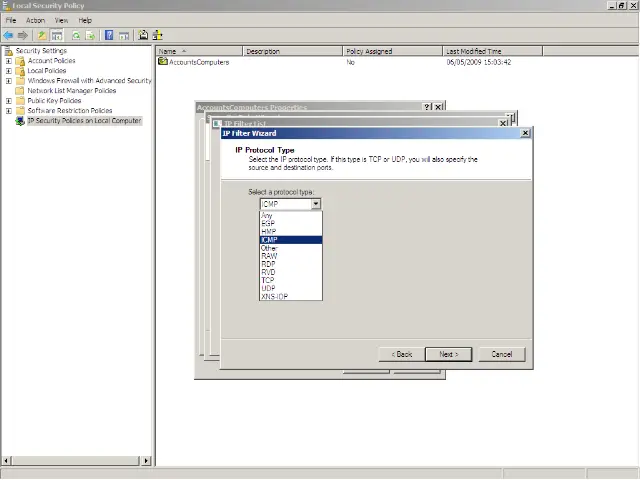Click the Up One Level toolbar icon
Screen dimensions: 640x480
coord(42,35)
